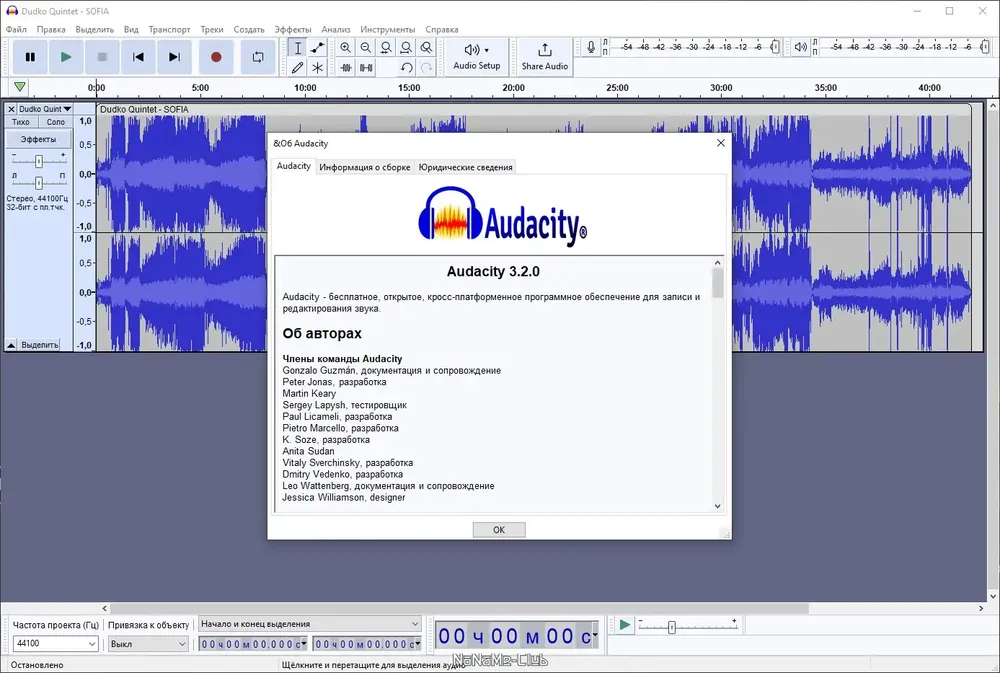The width and height of the screenshot is (1000, 673).
Task: Click the track Эффекты button
Action: coord(38,139)
